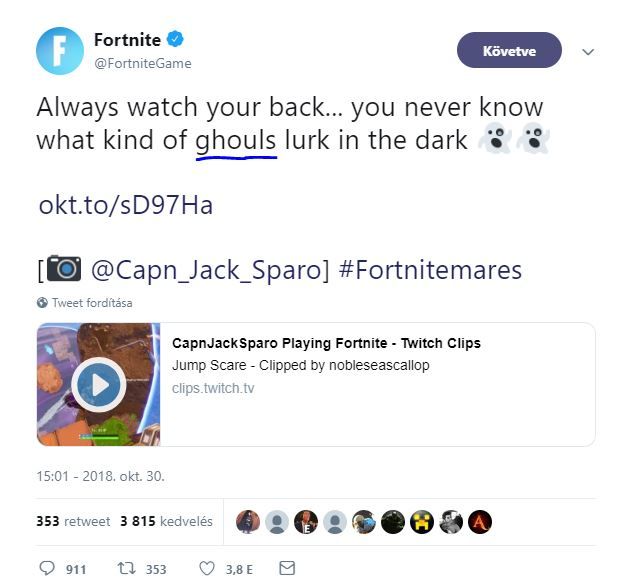The image size is (628, 582).
Task: Open the red letter A liker avatar
Action: coord(480,522)
